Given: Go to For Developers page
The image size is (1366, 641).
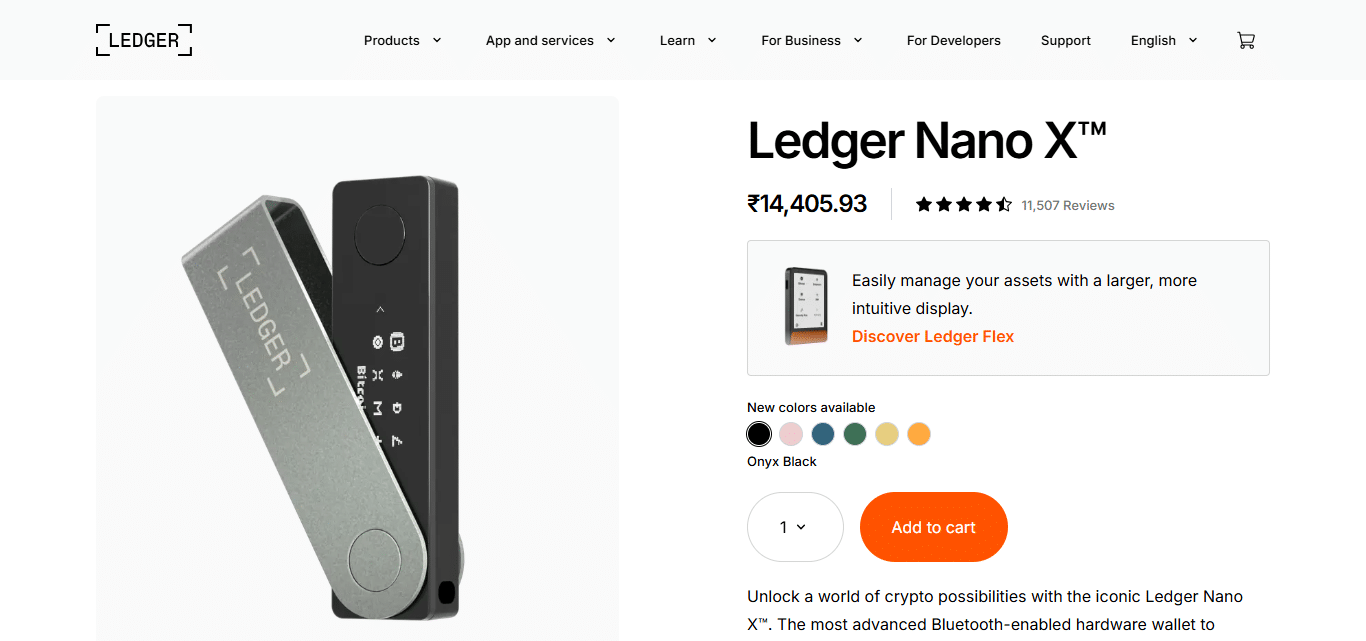Looking at the screenshot, I should pos(953,41).
